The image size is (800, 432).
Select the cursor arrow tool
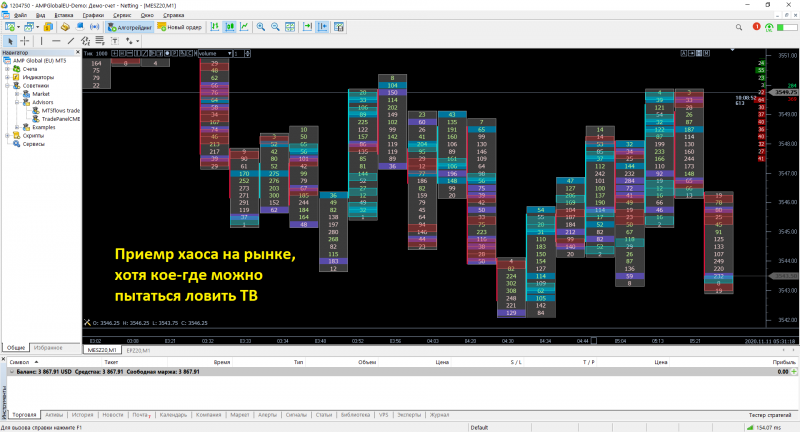tap(10, 41)
